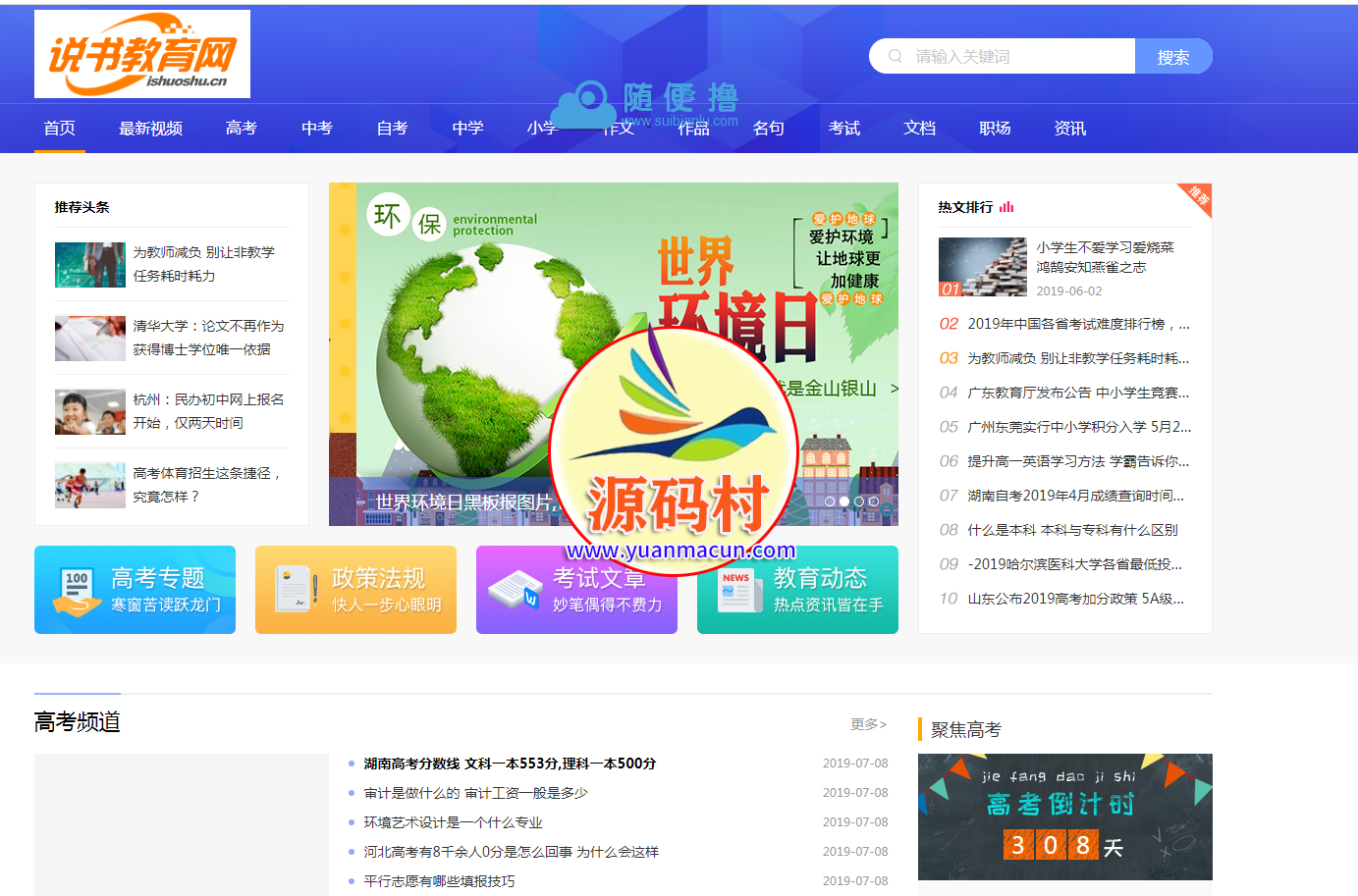Expand 高考频道 list via 更多> link
The height and width of the screenshot is (896, 1358).
click(868, 724)
